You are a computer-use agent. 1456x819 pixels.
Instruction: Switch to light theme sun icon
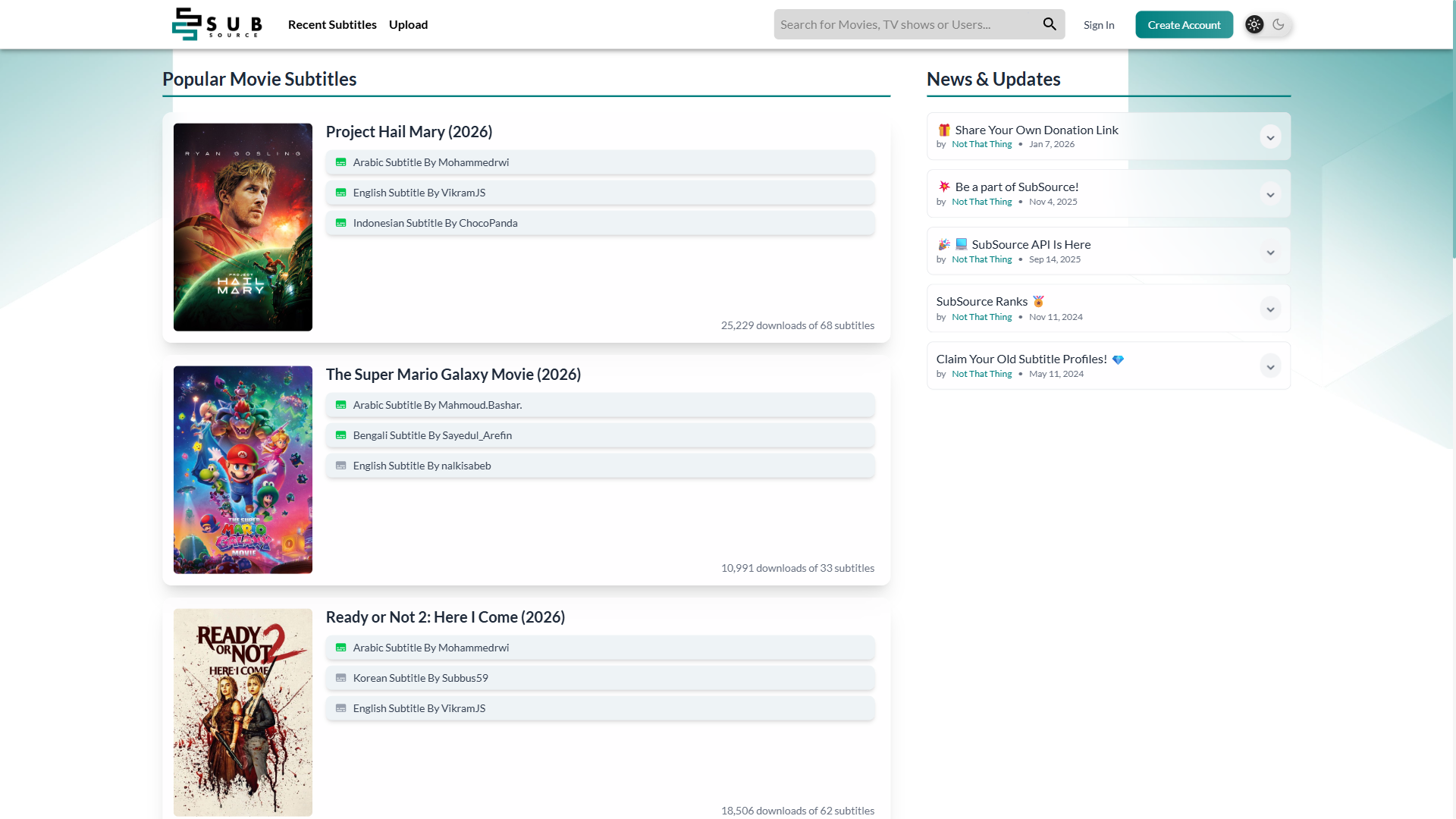pos(1254,24)
